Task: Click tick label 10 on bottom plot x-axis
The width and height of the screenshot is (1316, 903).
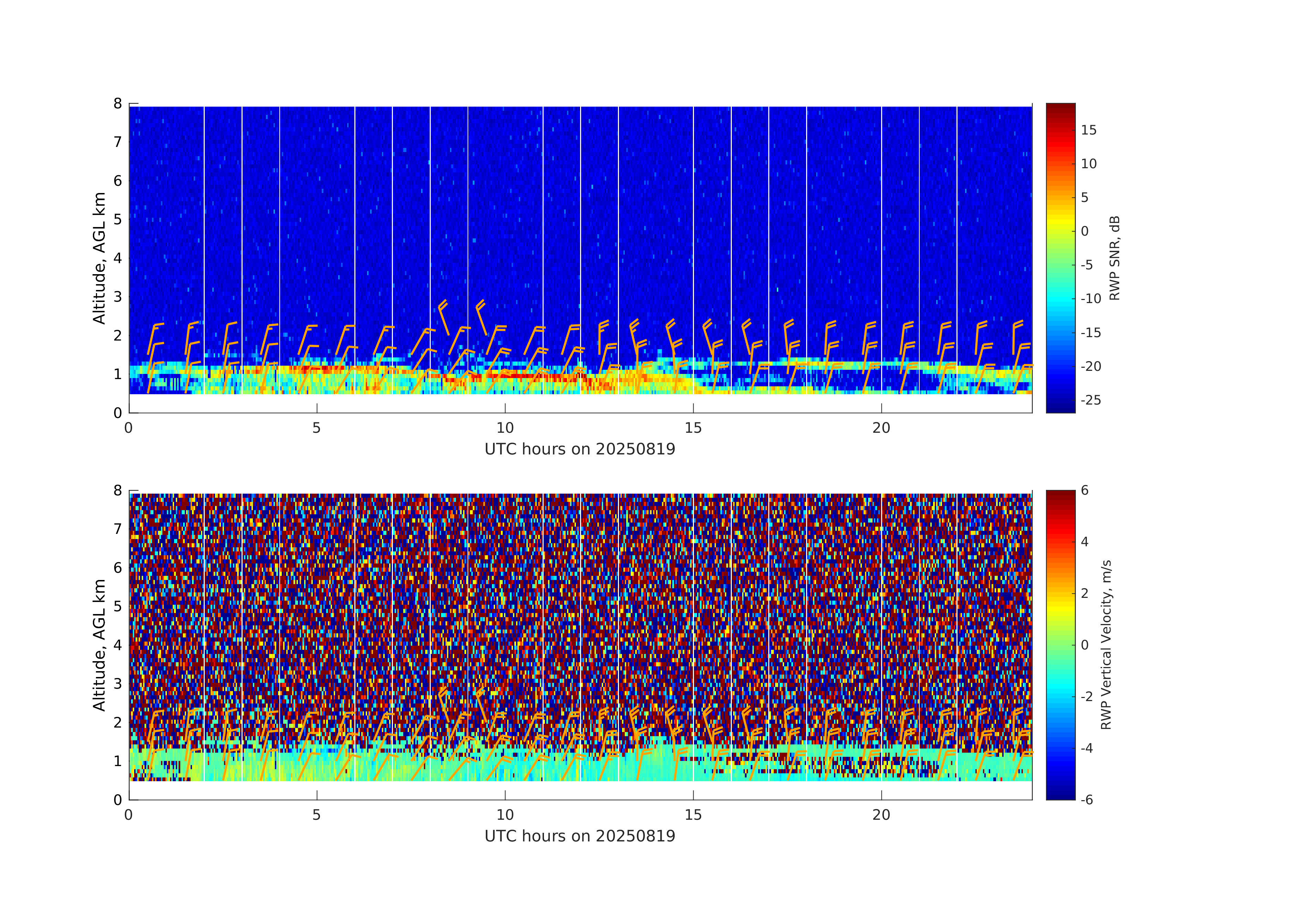Action: [x=505, y=815]
